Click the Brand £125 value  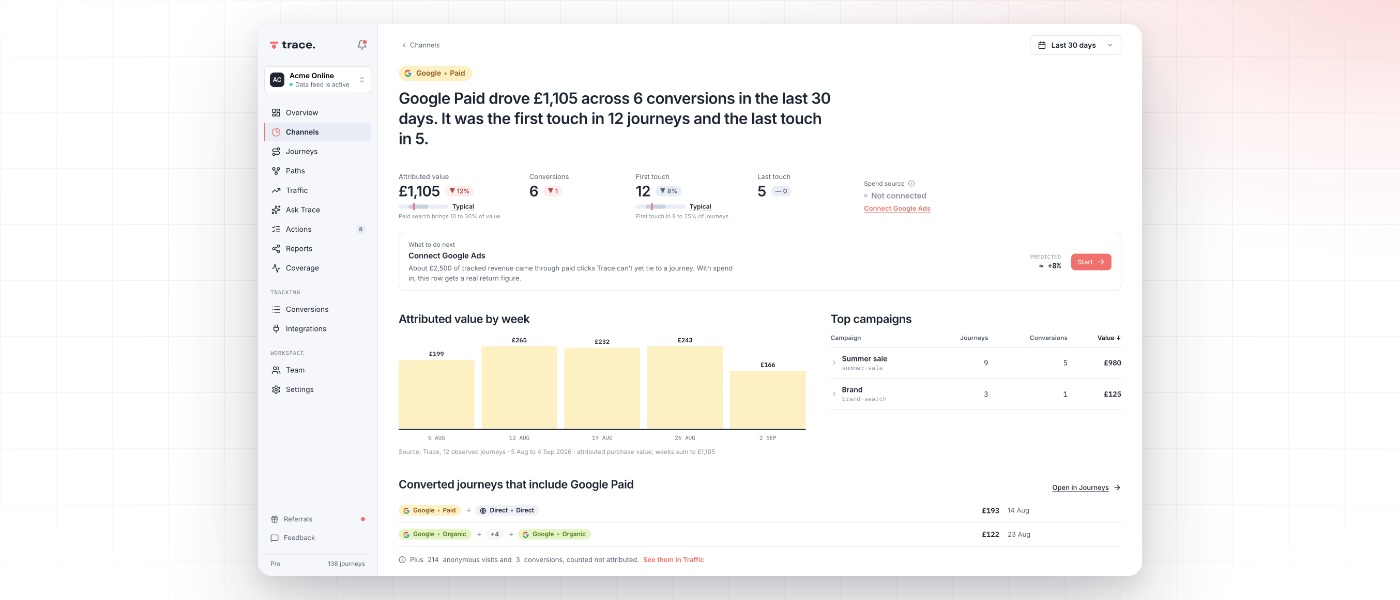1111,394
